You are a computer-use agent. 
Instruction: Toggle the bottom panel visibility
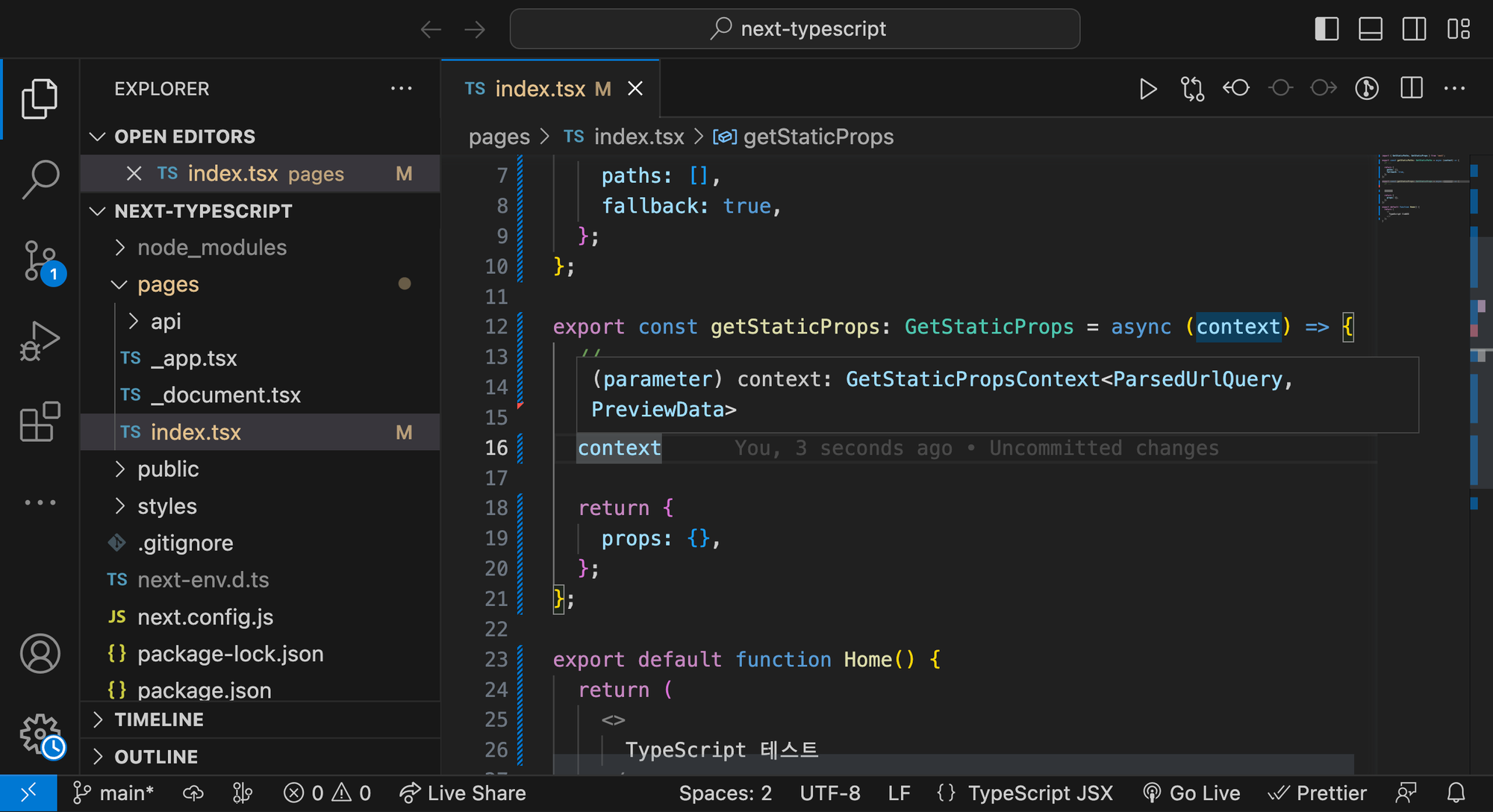point(1371,28)
